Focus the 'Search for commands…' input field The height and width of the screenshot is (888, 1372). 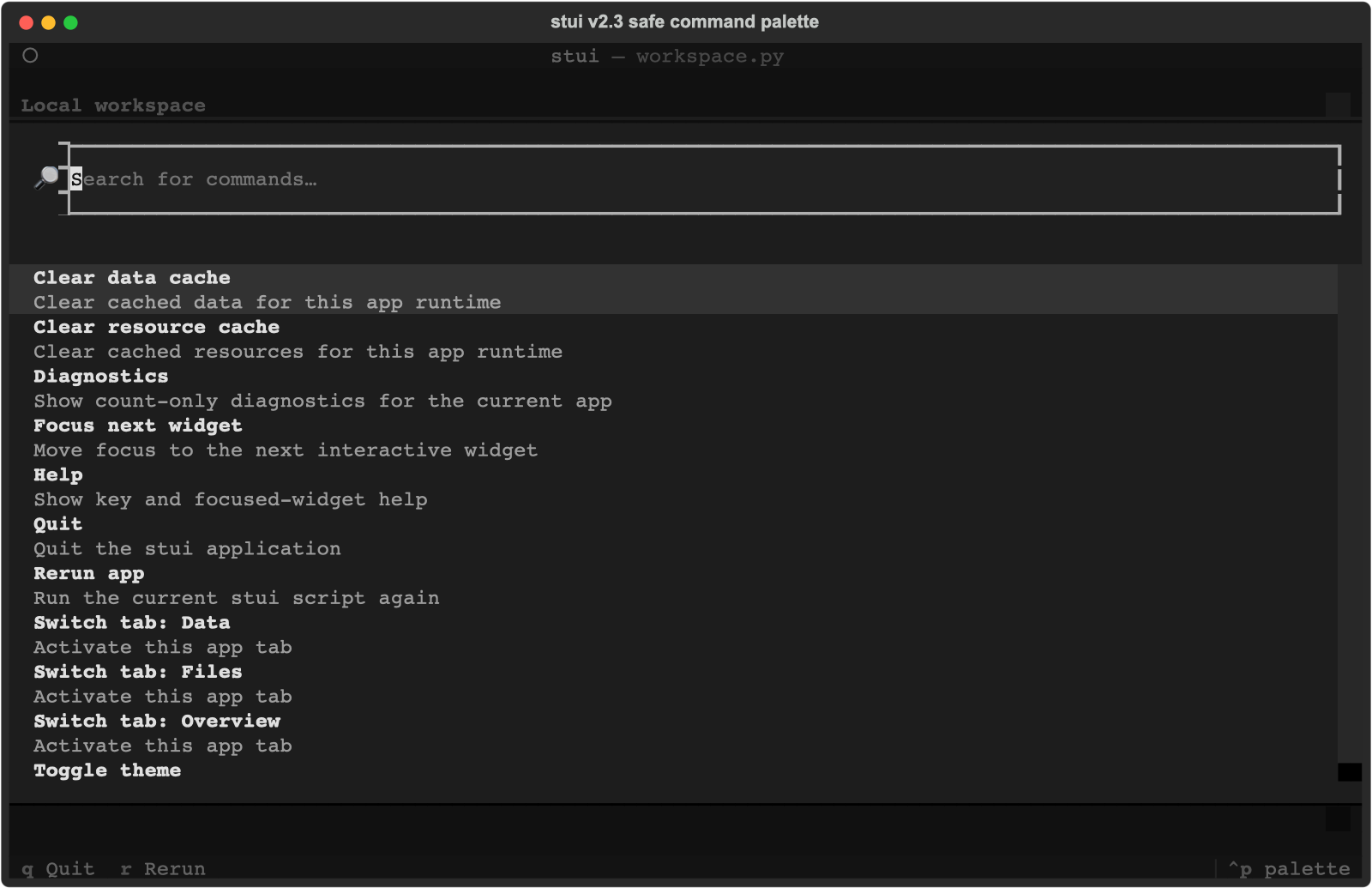[704, 179]
